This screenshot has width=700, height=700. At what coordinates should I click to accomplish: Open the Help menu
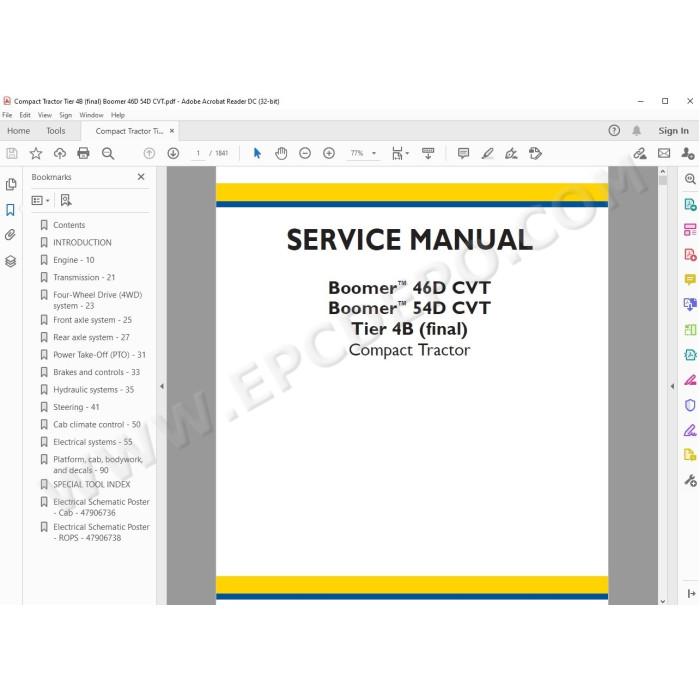[x=118, y=115]
